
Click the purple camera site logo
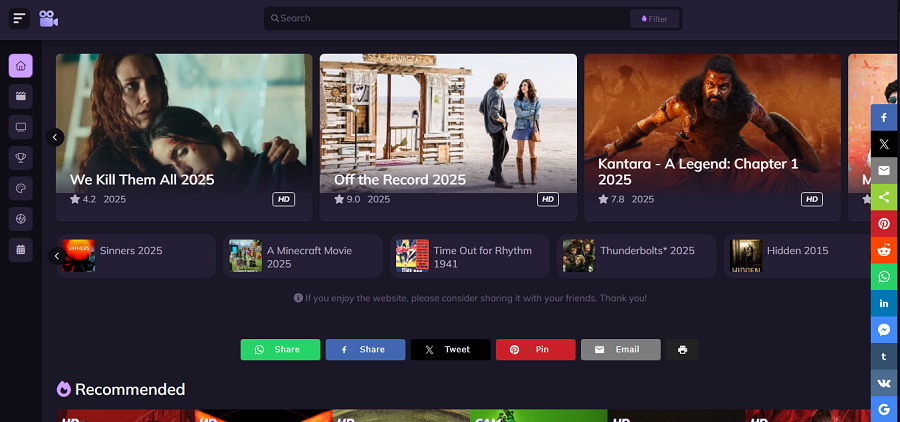[49, 18]
